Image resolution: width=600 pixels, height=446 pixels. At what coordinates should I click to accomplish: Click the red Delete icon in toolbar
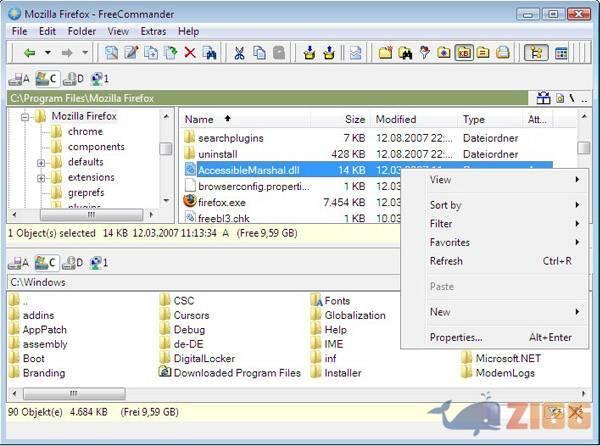[x=190, y=52]
